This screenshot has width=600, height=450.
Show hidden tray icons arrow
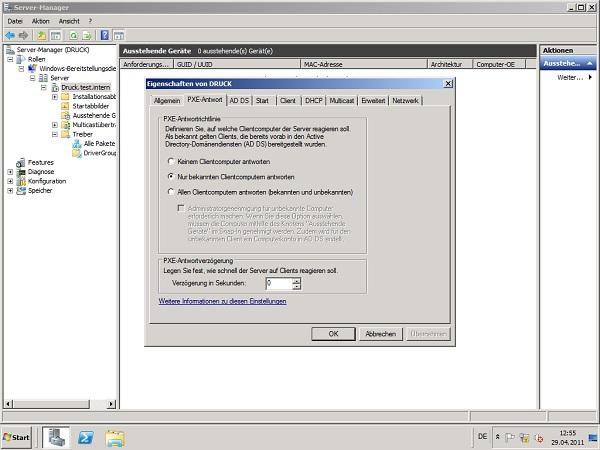pyautogui.click(x=497, y=437)
